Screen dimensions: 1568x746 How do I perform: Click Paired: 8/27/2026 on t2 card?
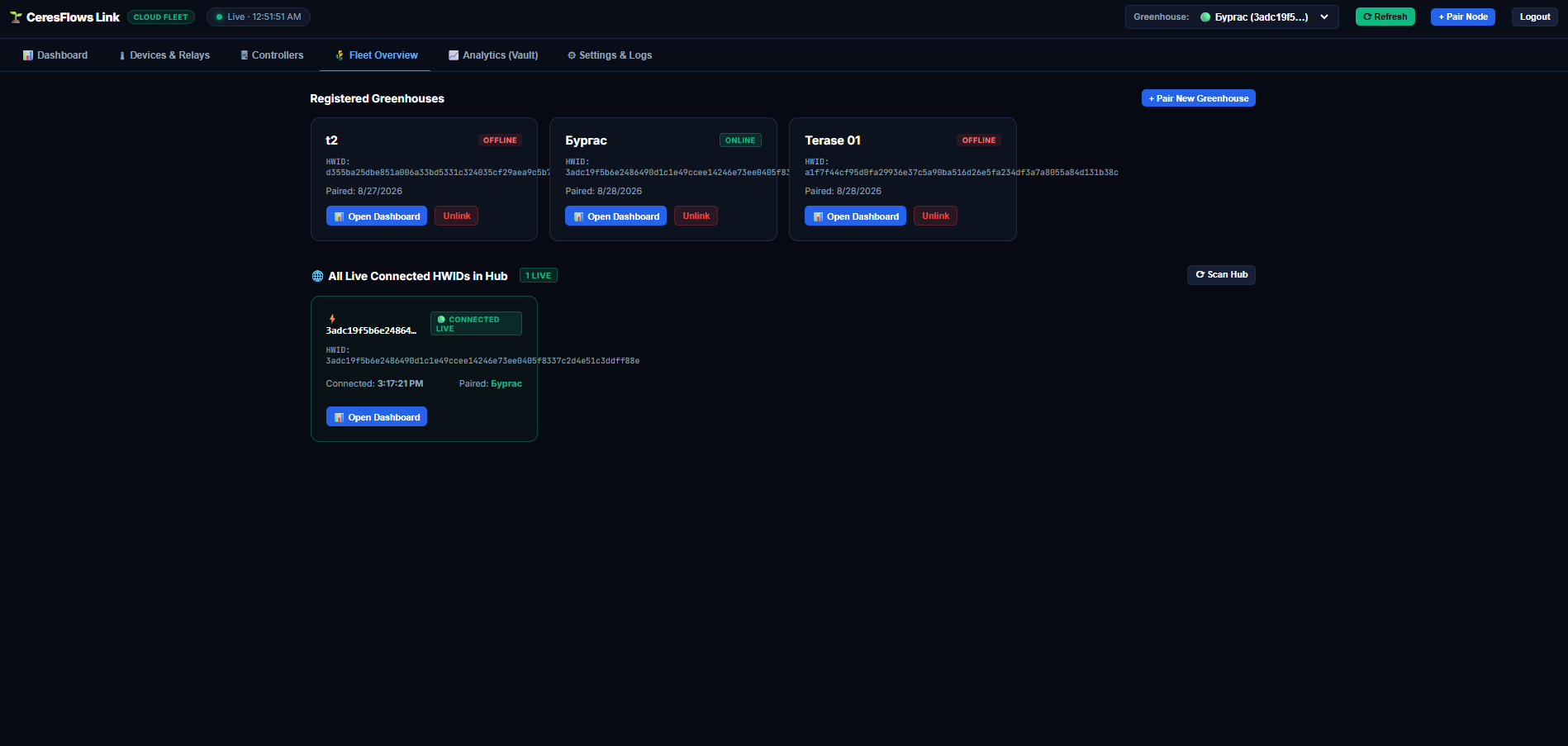[x=364, y=191]
